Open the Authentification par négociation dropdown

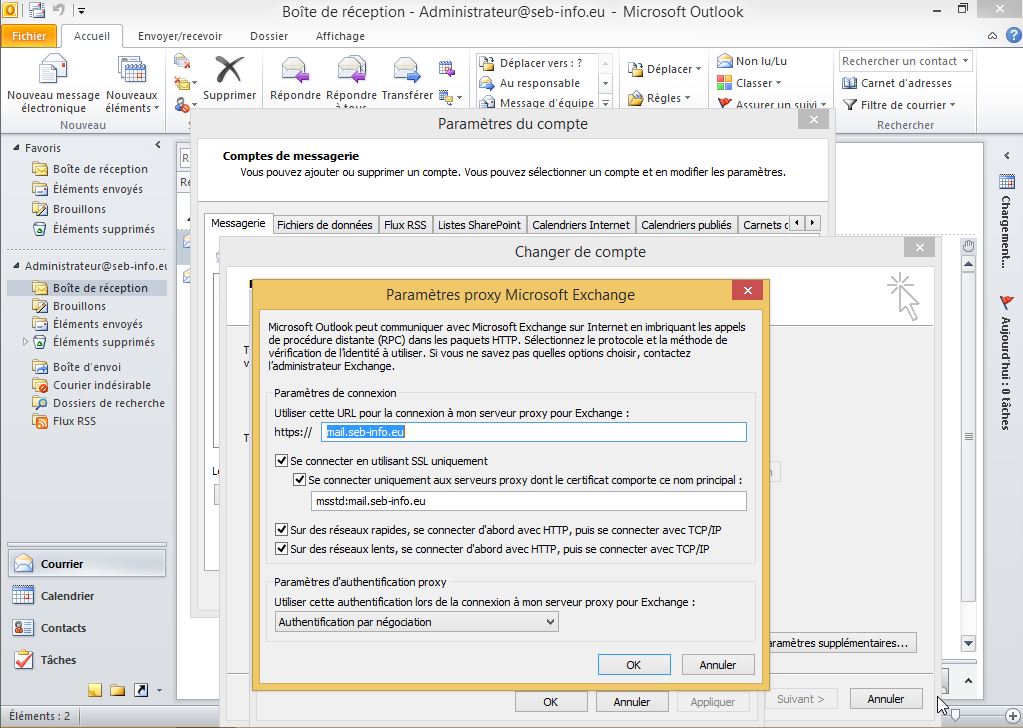[x=417, y=622]
